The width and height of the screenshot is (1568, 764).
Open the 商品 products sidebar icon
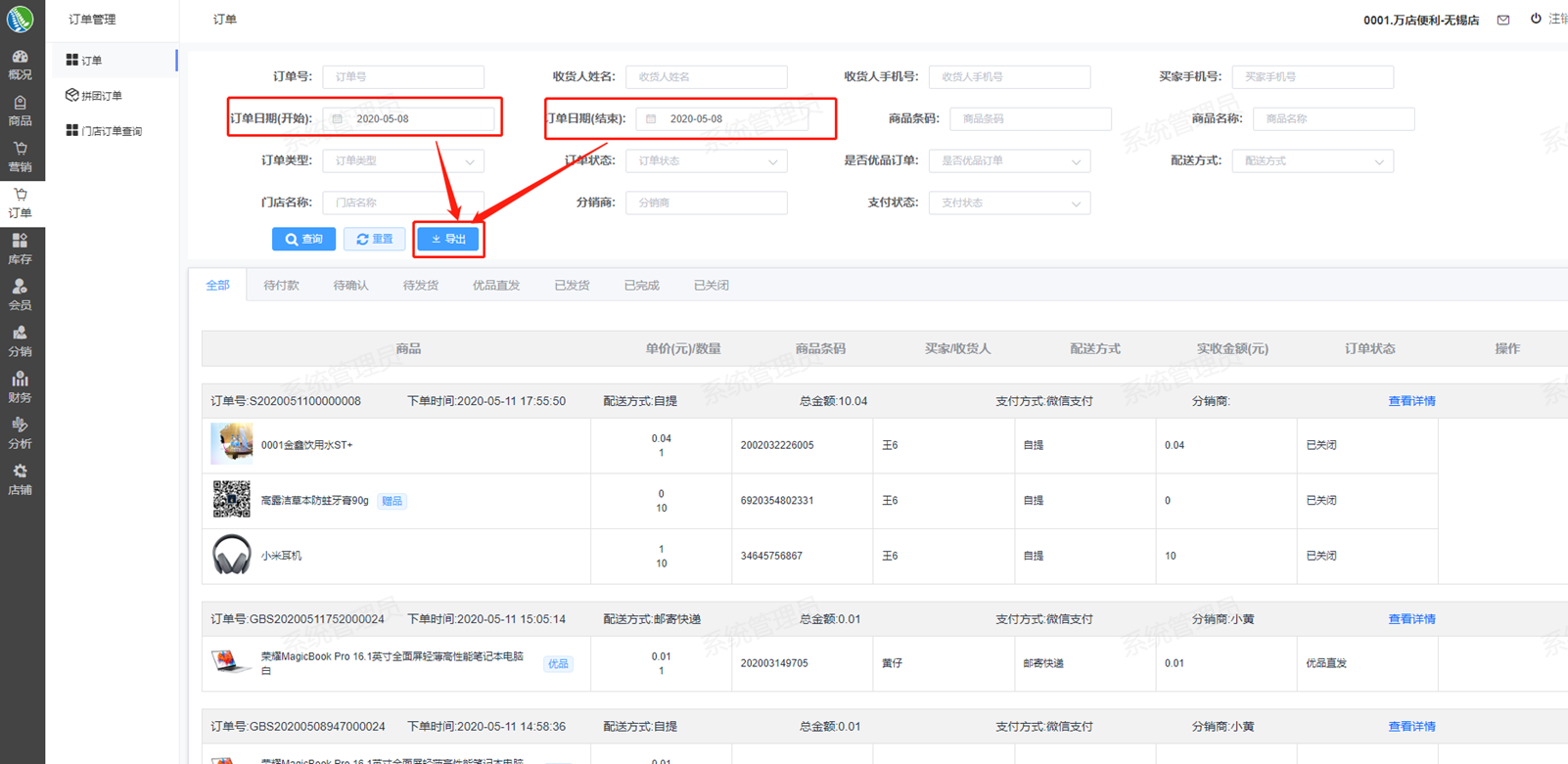click(20, 111)
